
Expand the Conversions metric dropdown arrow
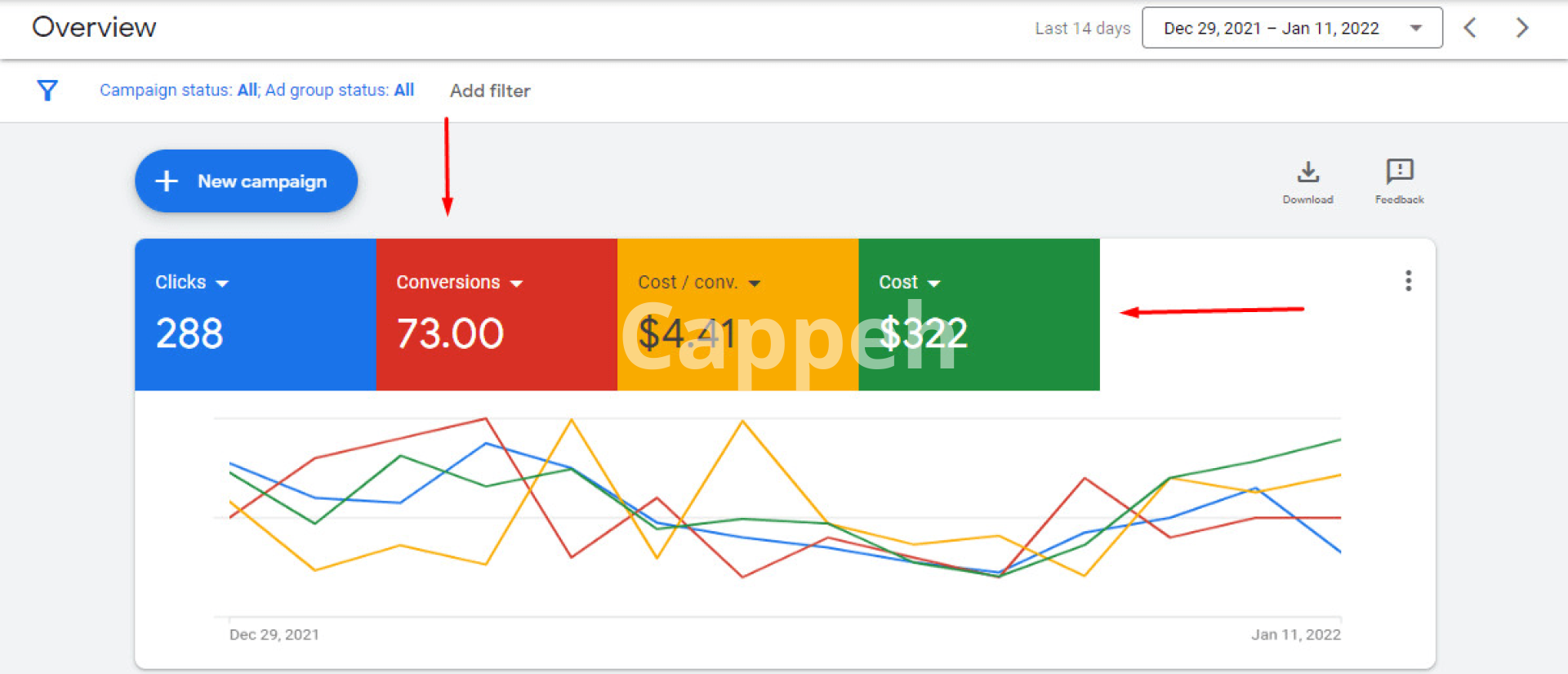coord(516,283)
